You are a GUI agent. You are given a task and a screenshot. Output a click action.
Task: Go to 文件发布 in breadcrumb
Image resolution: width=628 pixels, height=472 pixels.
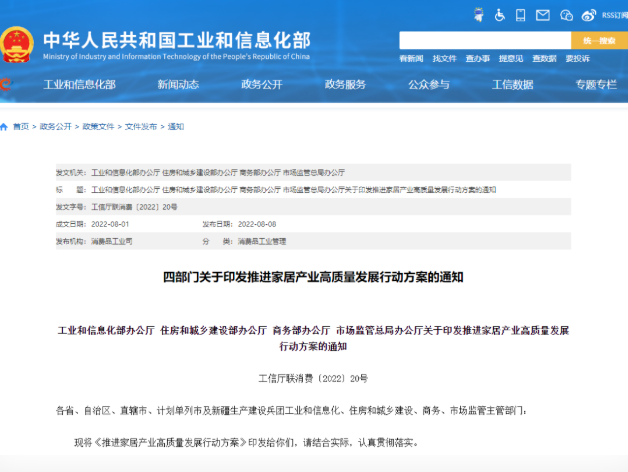141,127
